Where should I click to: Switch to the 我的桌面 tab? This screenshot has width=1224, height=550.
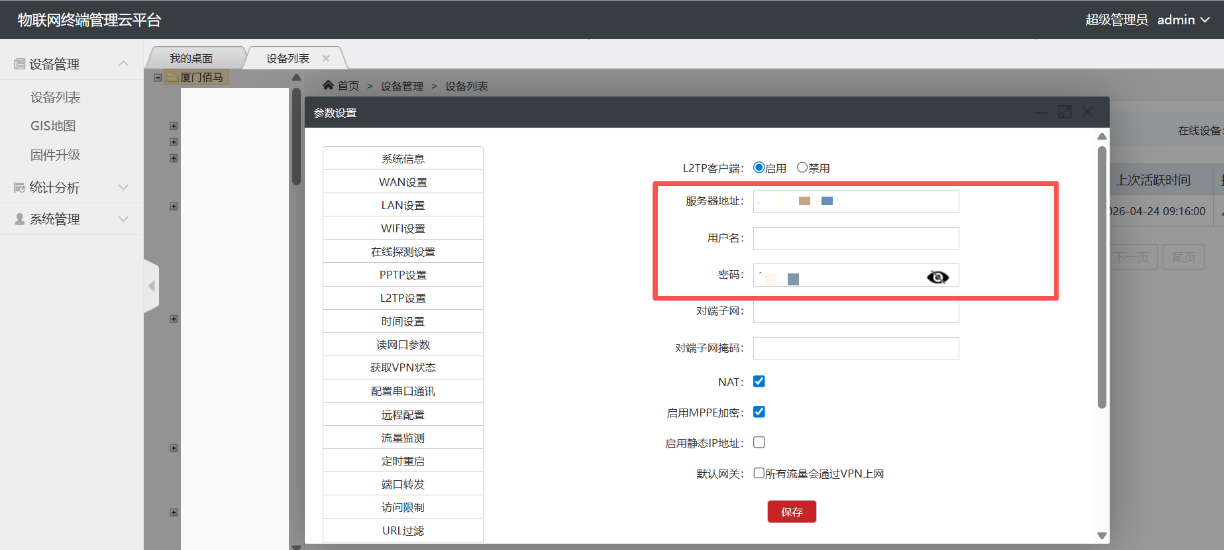pyautogui.click(x=191, y=58)
